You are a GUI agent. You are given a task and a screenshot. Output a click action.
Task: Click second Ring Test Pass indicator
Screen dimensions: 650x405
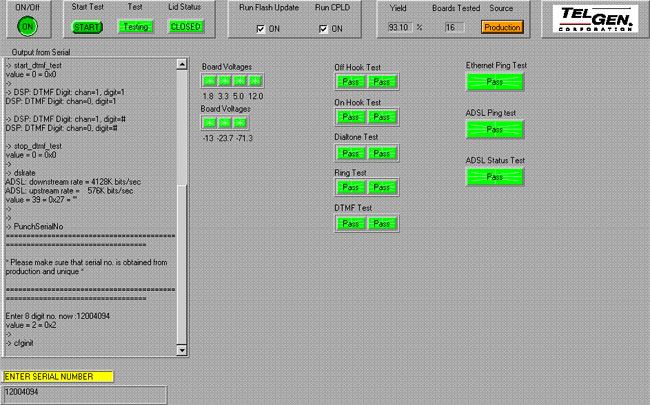pyautogui.click(x=382, y=187)
